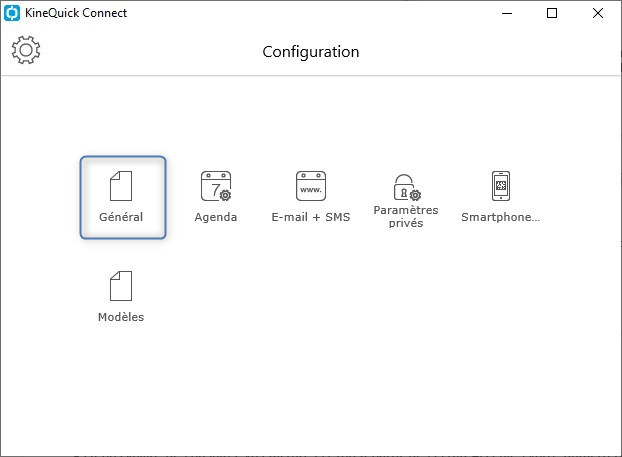Select the Smartphone QR code icon
The image size is (622, 457).
(x=501, y=186)
